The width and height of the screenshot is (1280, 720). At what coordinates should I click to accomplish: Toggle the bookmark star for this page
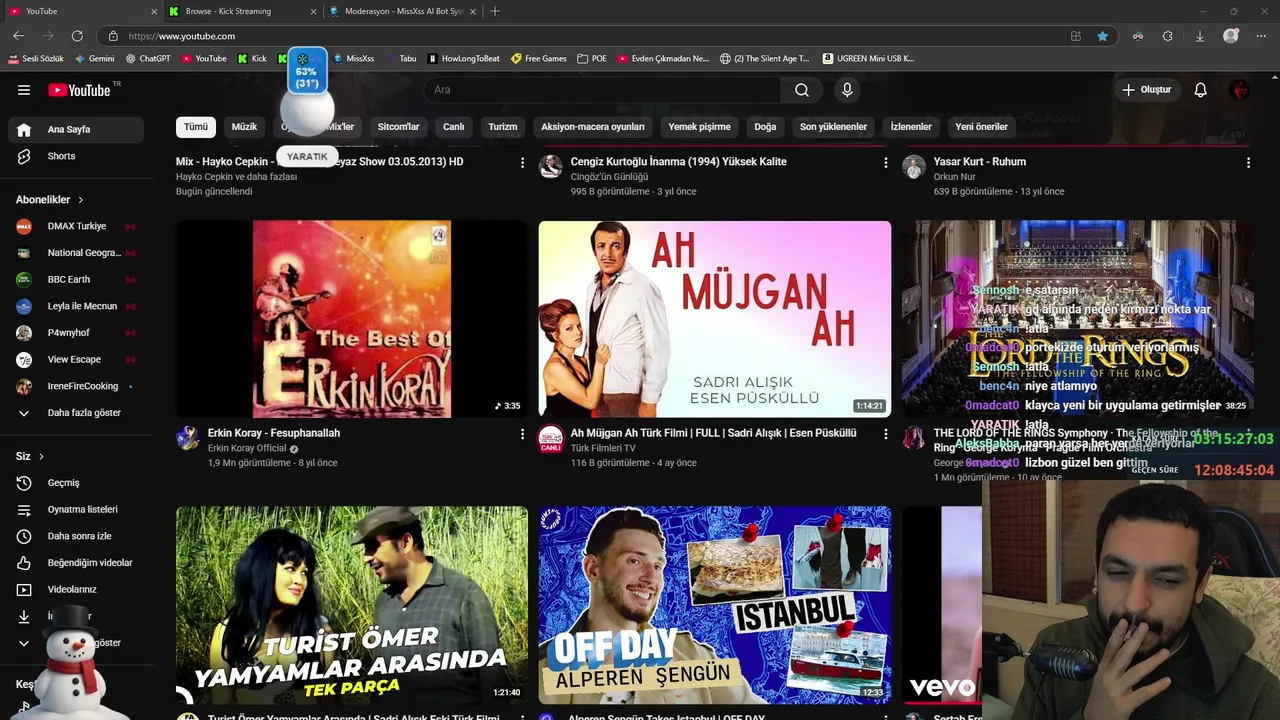coord(1102,36)
